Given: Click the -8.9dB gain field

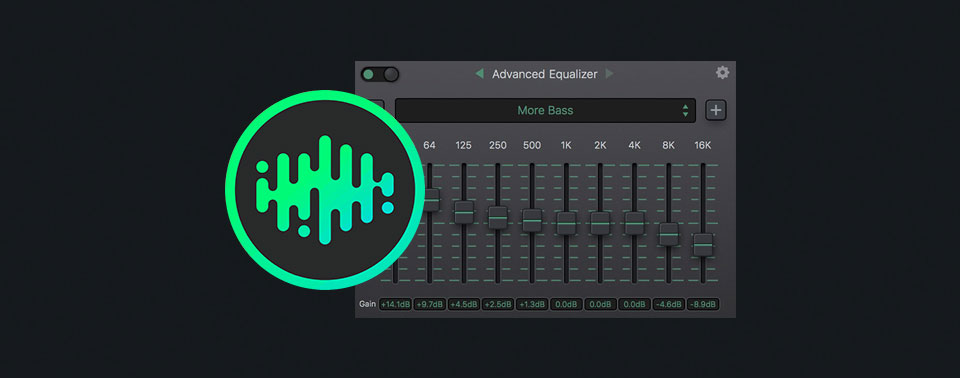Looking at the screenshot, I should [x=703, y=304].
